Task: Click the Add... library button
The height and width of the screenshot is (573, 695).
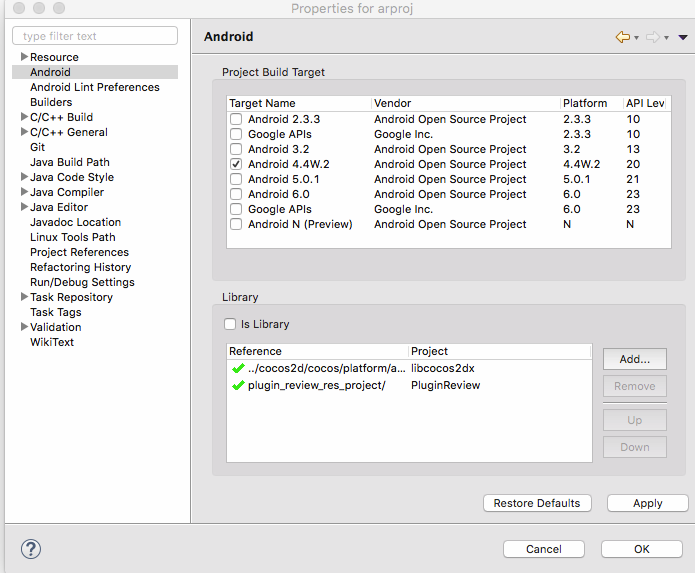Action: coord(634,359)
